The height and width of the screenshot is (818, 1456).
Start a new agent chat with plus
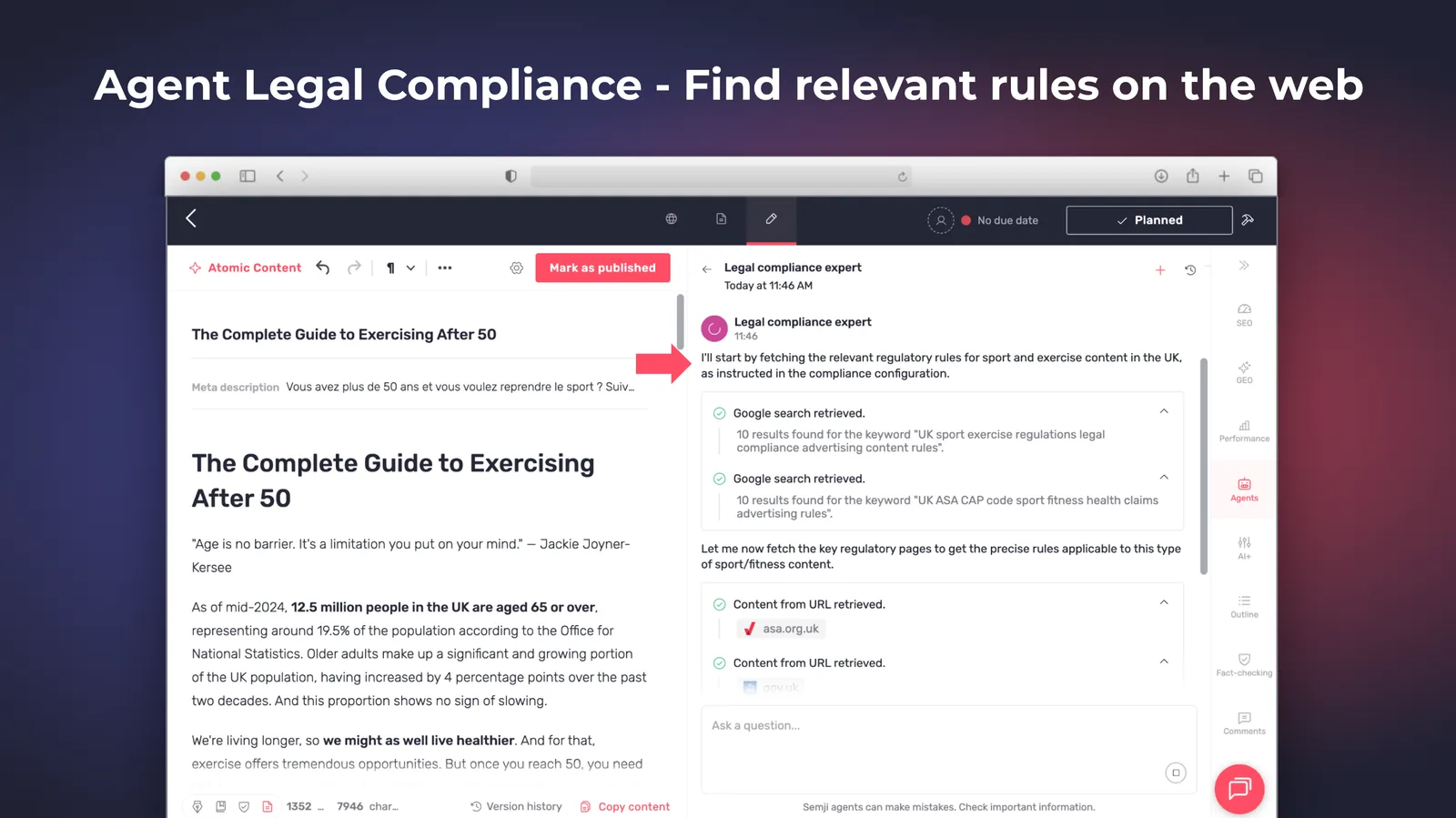pos(1160,270)
